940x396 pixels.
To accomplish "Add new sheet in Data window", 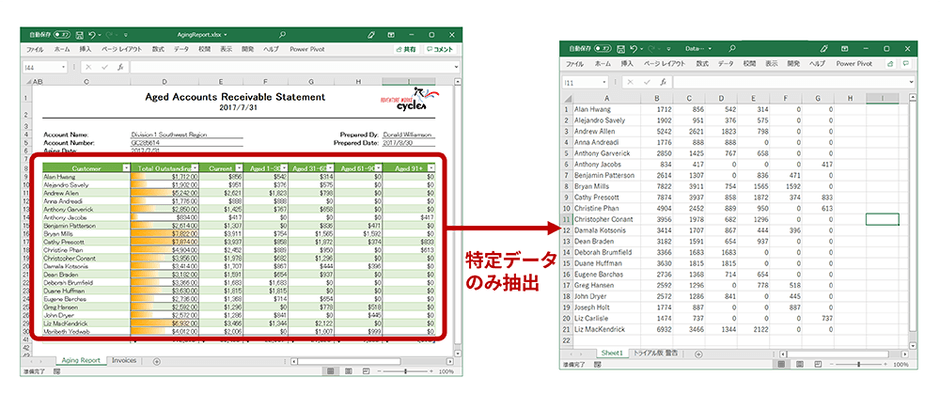I will pos(698,354).
